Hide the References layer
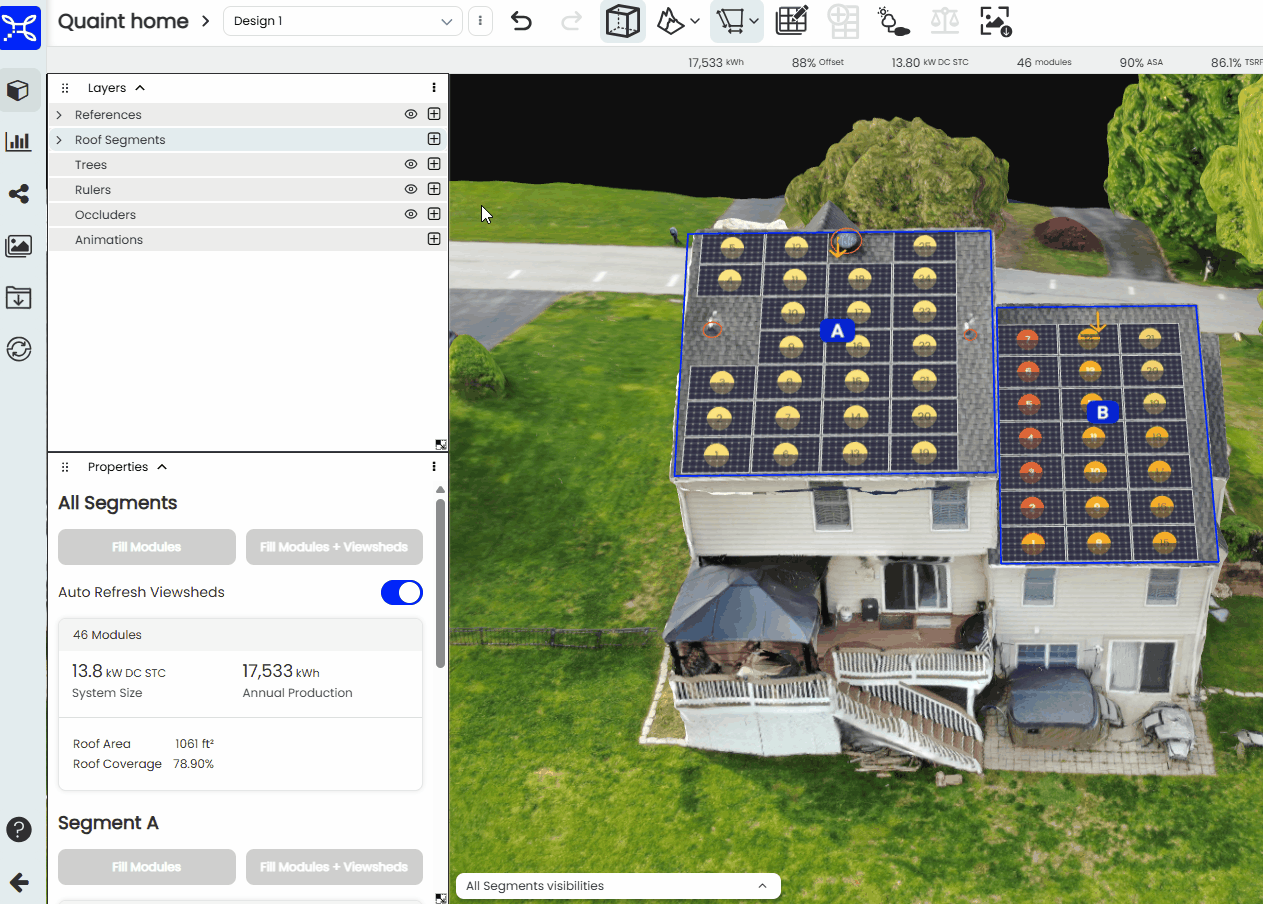Image resolution: width=1263 pixels, height=904 pixels. point(410,114)
